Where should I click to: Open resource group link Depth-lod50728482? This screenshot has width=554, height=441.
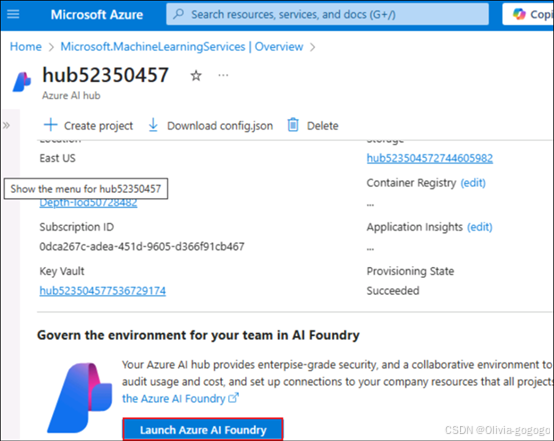(88, 203)
